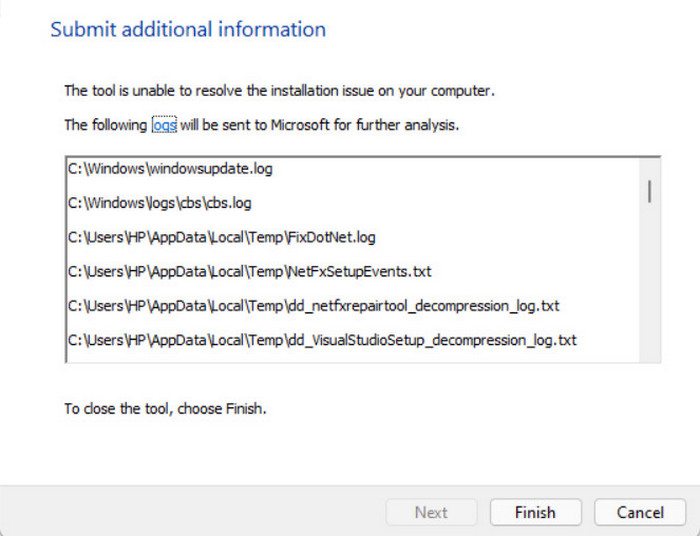Click the "logs" hyperlink
The width and height of the screenshot is (700, 536).
(164, 126)
